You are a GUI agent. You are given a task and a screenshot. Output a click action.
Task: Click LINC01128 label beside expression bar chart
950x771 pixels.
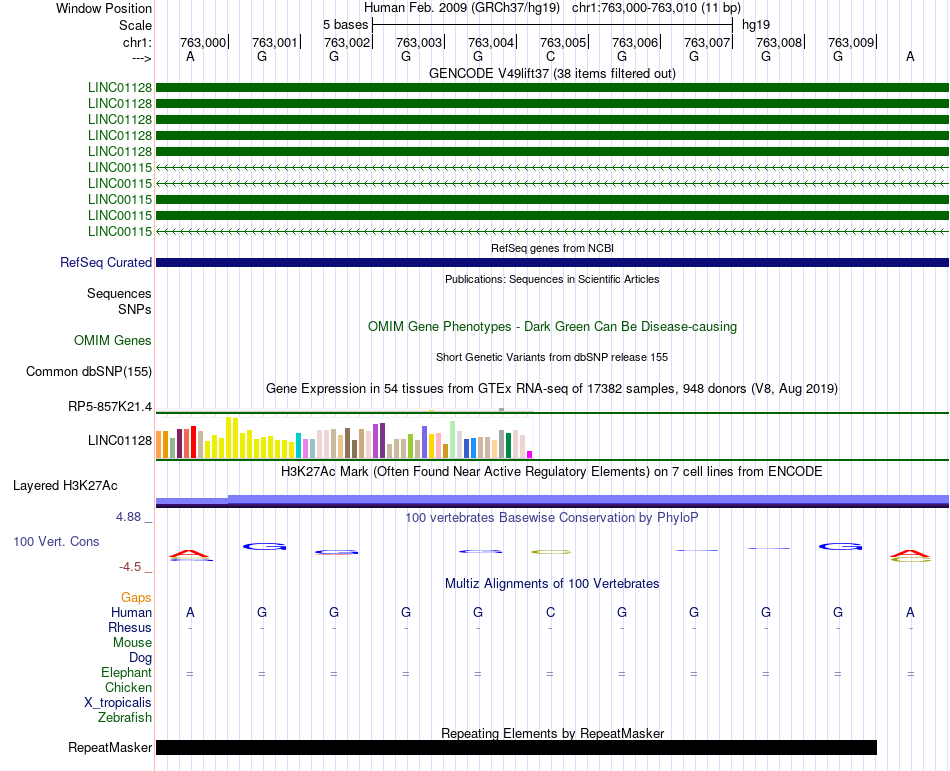click(120, 440)
